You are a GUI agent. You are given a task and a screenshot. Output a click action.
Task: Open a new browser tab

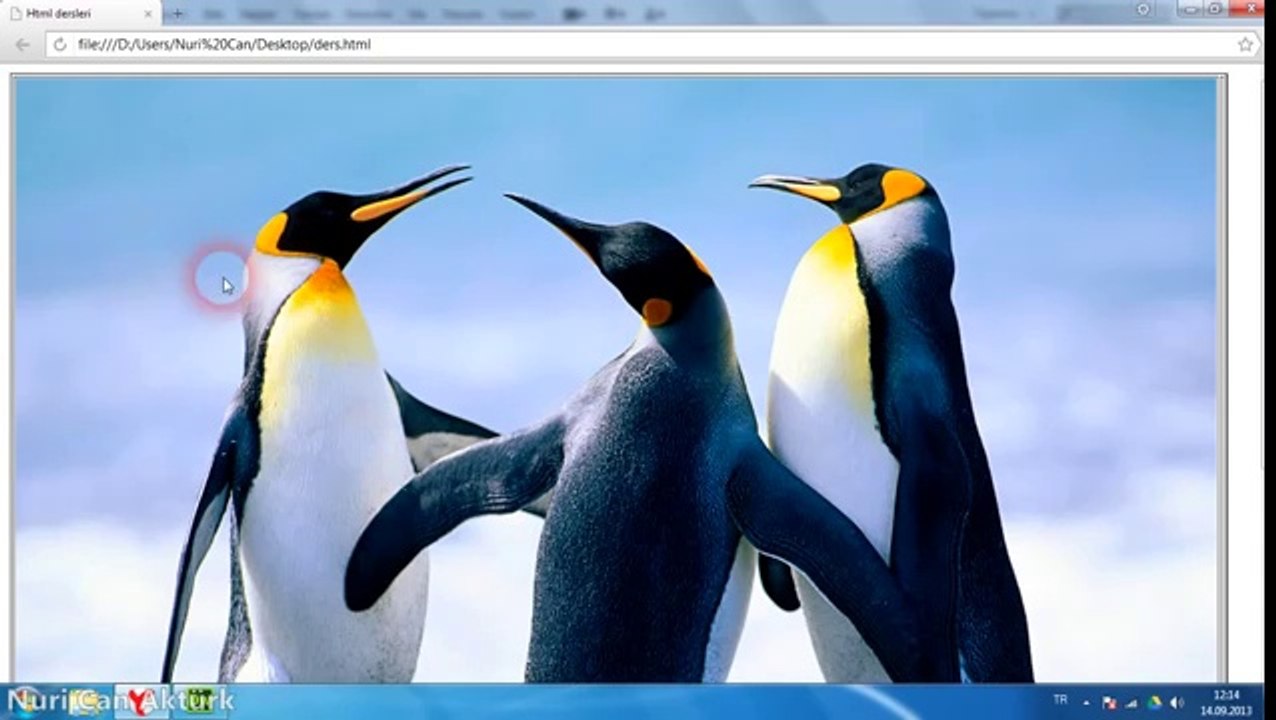(178, 14)
